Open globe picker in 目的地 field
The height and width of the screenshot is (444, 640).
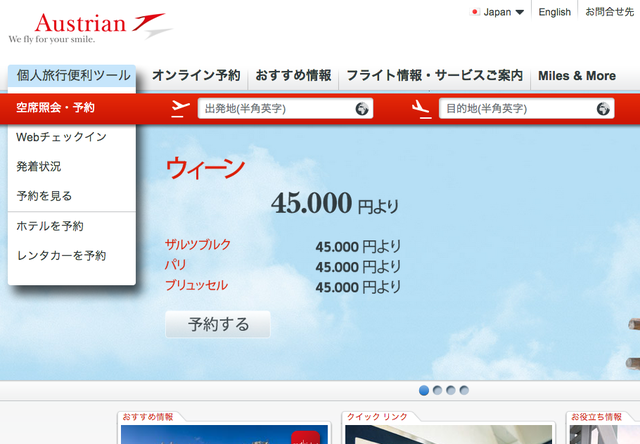[x=603, y=109]
